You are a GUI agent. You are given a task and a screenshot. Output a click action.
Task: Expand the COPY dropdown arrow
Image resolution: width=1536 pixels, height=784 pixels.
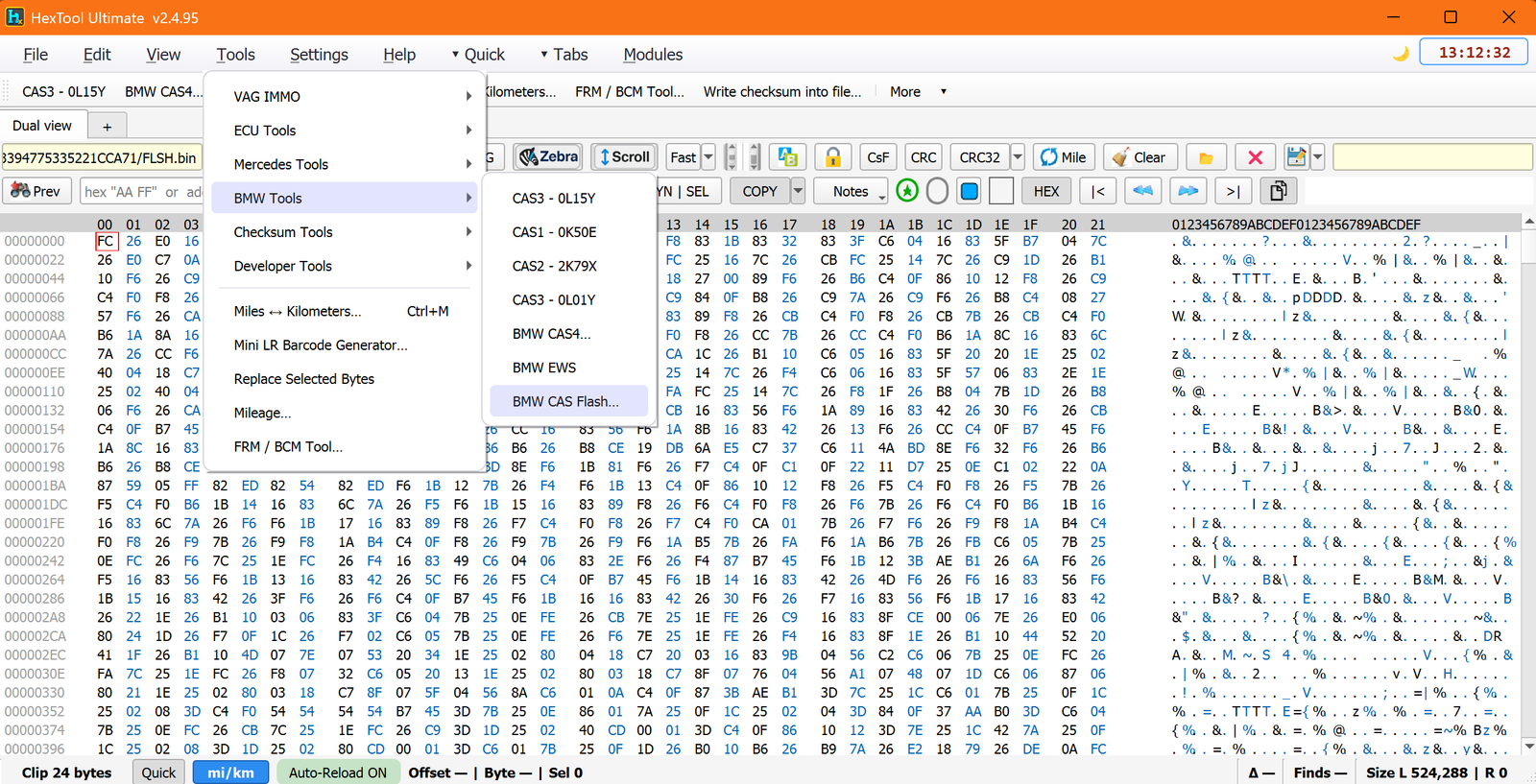[798, 191]
